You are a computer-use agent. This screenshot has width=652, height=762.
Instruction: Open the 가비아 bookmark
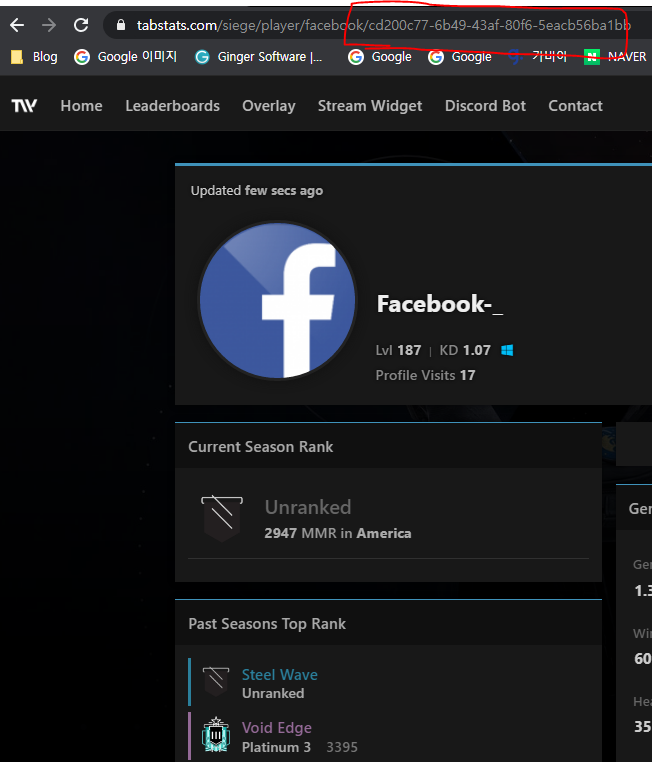pos(537,57)
